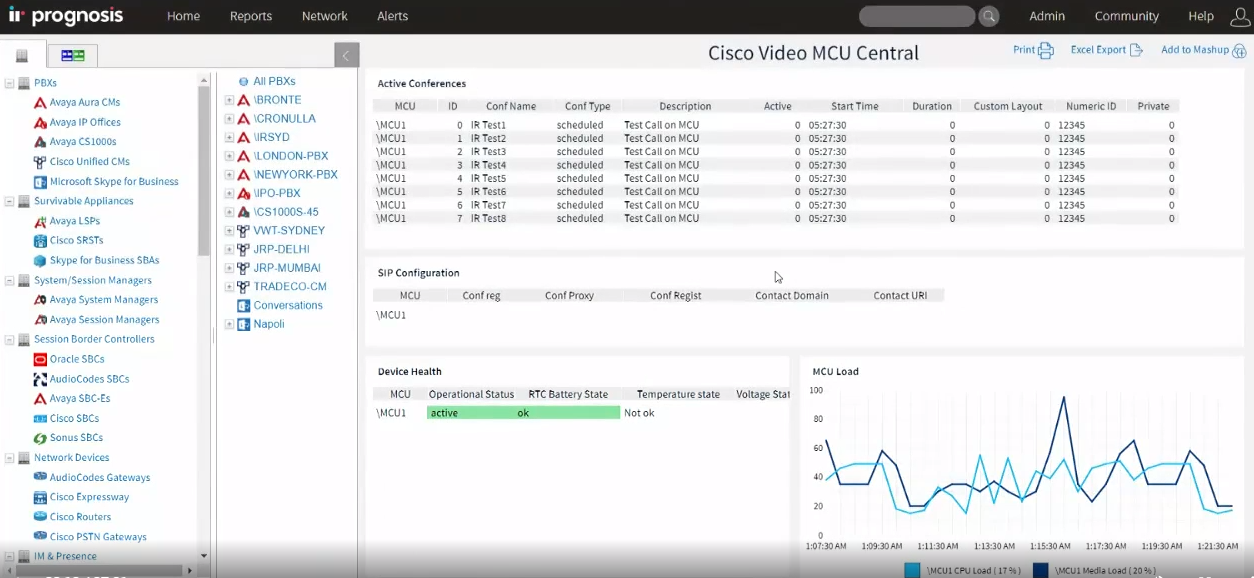This screenshot has height=578, width=1254.
Task: Select Avaya Session Managers link
Action: pos(104,320)
